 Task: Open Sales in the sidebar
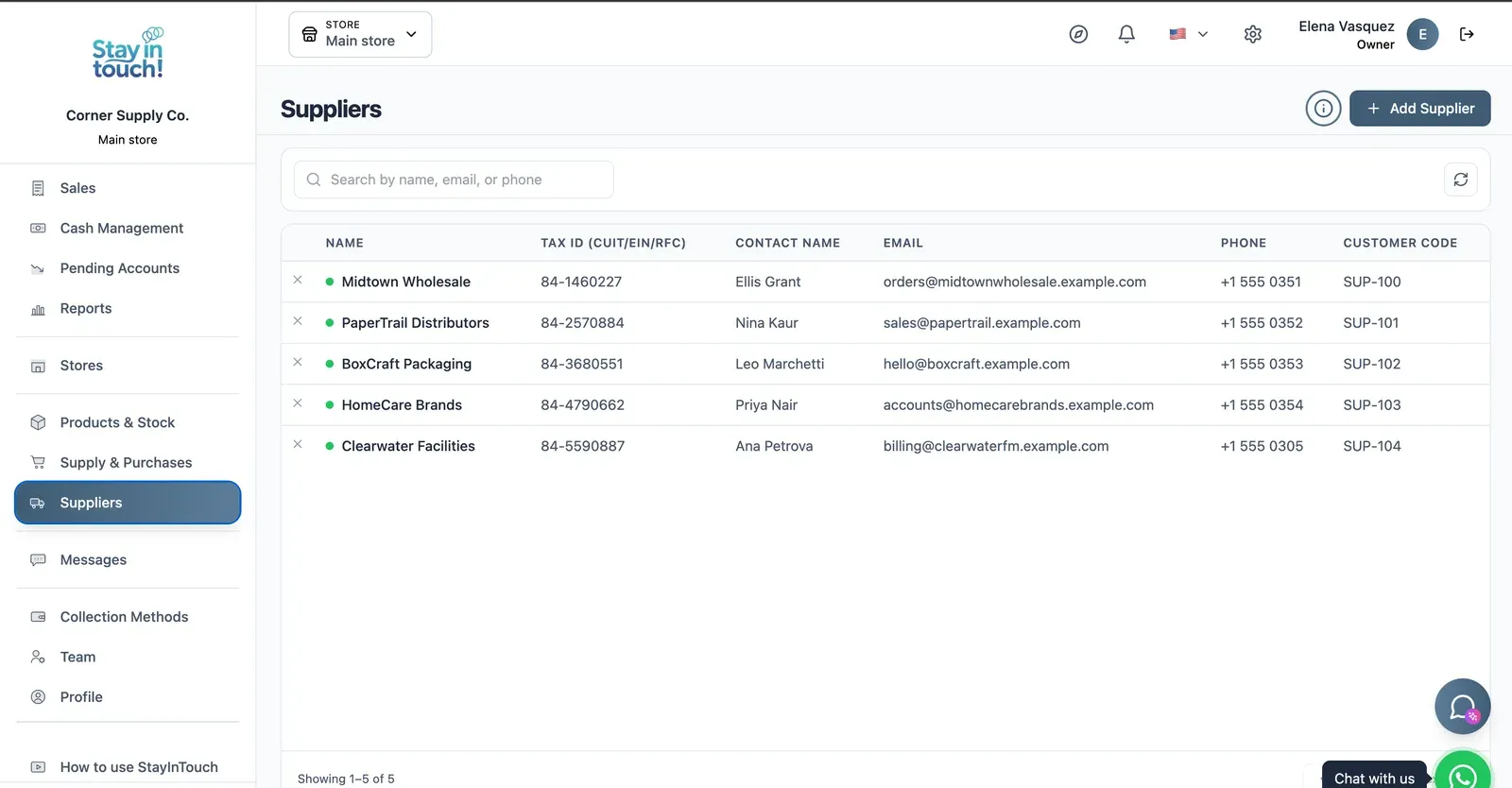[x=128, y=188]
